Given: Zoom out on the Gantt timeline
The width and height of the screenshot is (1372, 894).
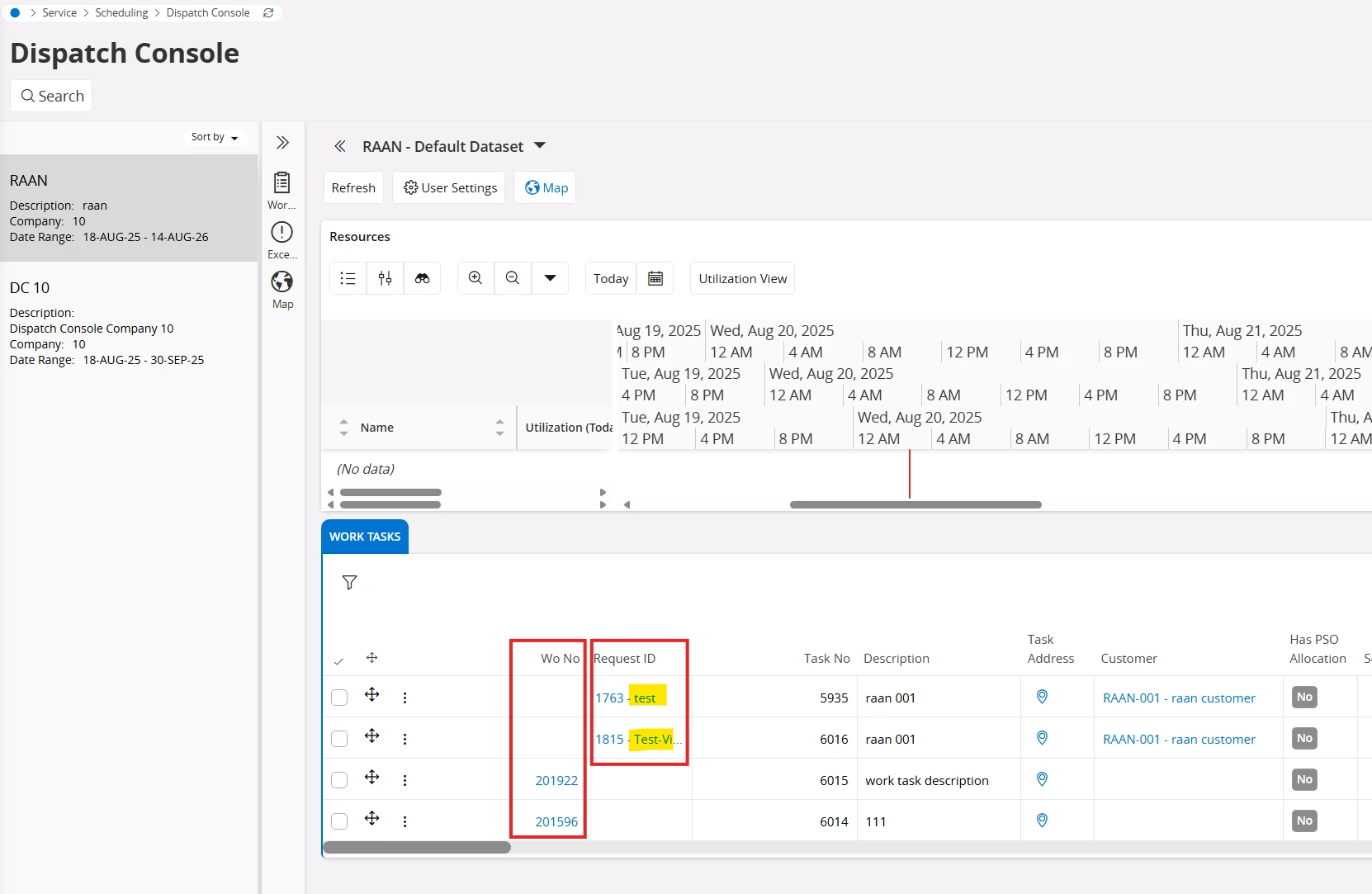Looking at the screenshot, I should (513, 278).
